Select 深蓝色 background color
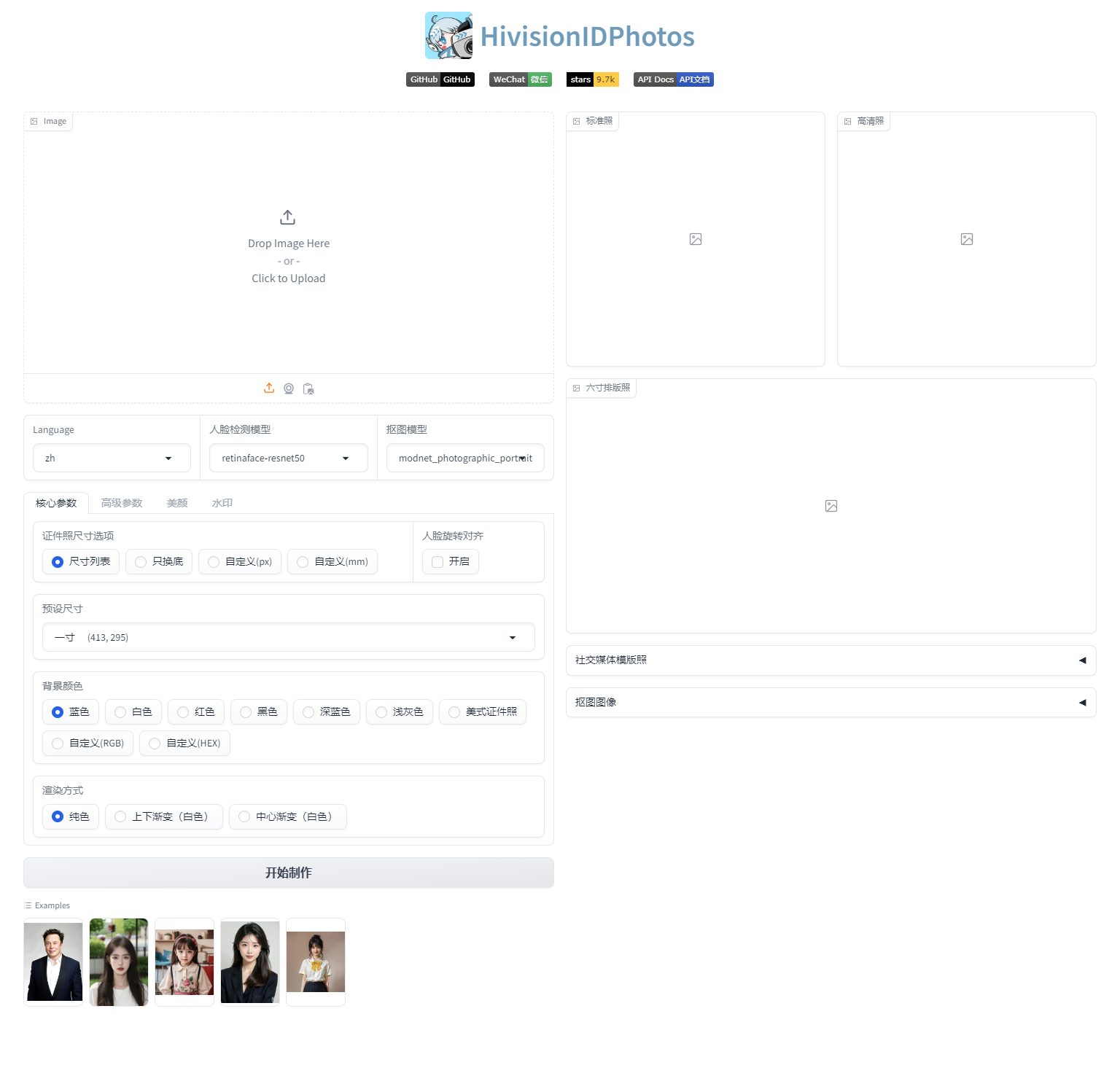1120x1065 pixels. [x=327, y=711]
